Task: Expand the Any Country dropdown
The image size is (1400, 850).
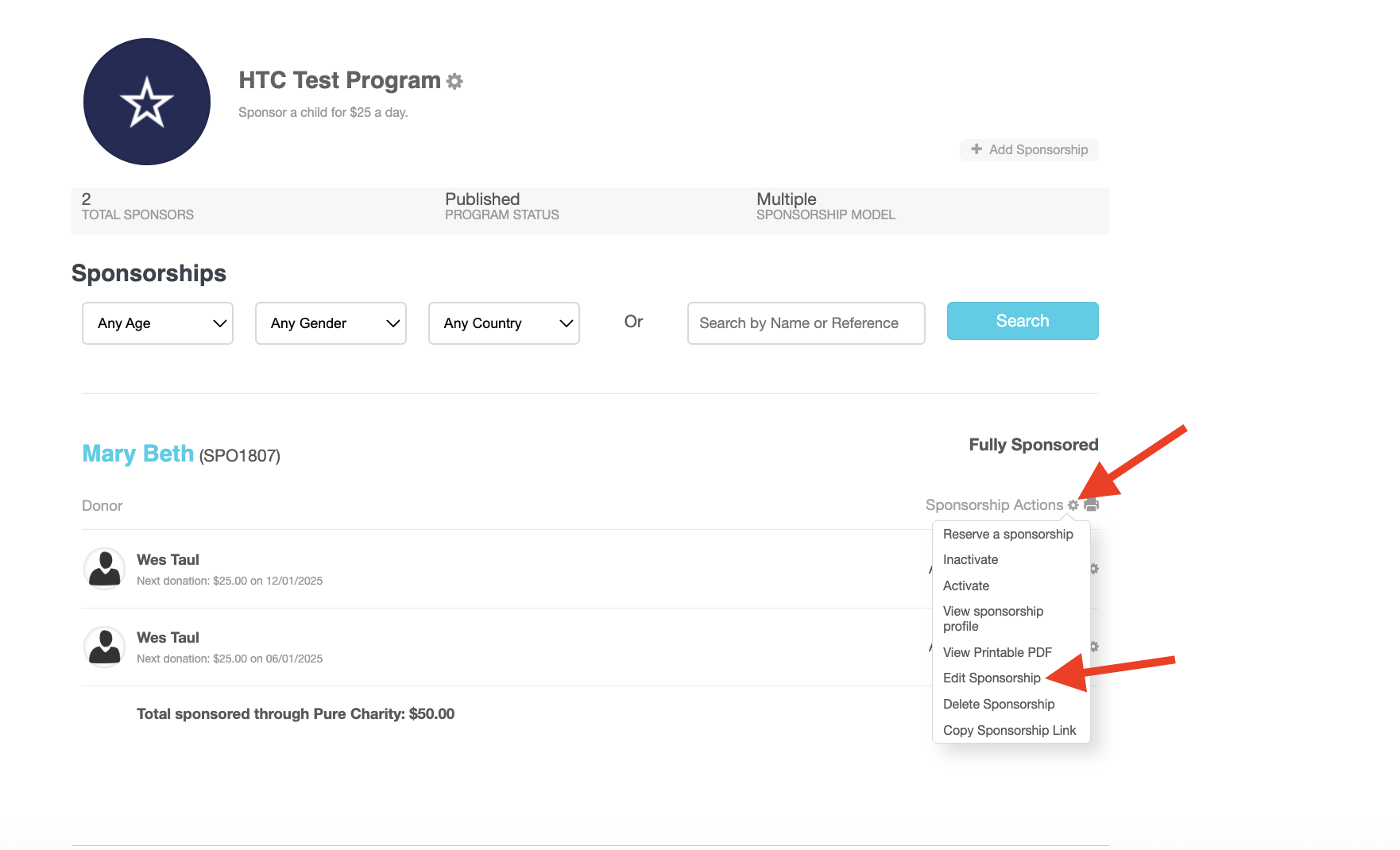Action: 504,323
